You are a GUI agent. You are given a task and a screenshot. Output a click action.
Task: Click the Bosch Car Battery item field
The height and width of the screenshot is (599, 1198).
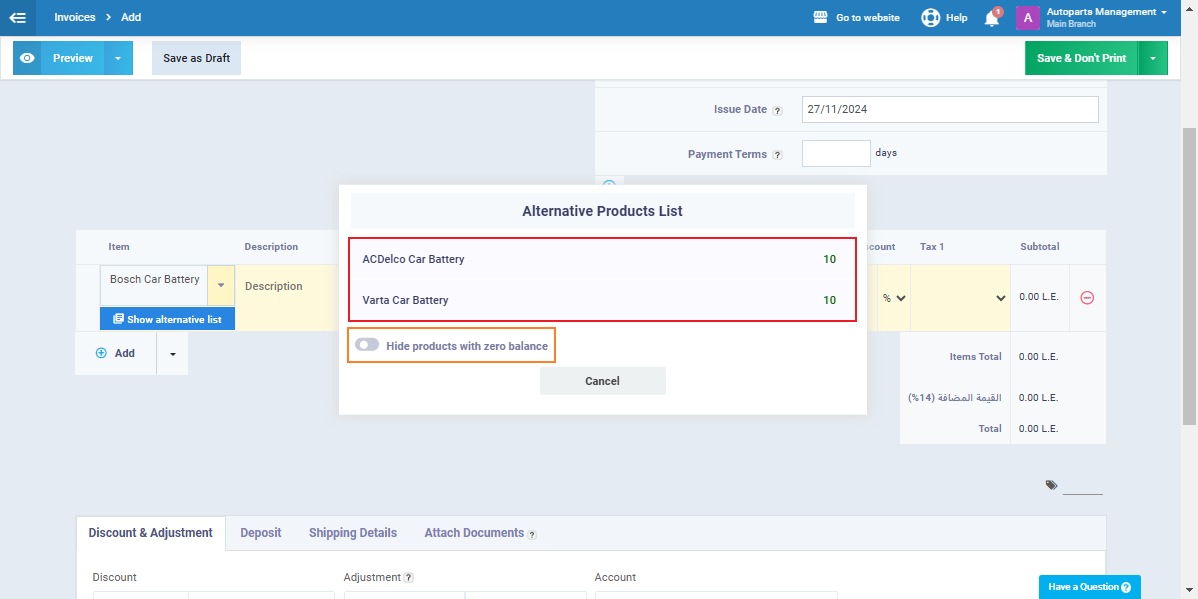pos(154,285)
